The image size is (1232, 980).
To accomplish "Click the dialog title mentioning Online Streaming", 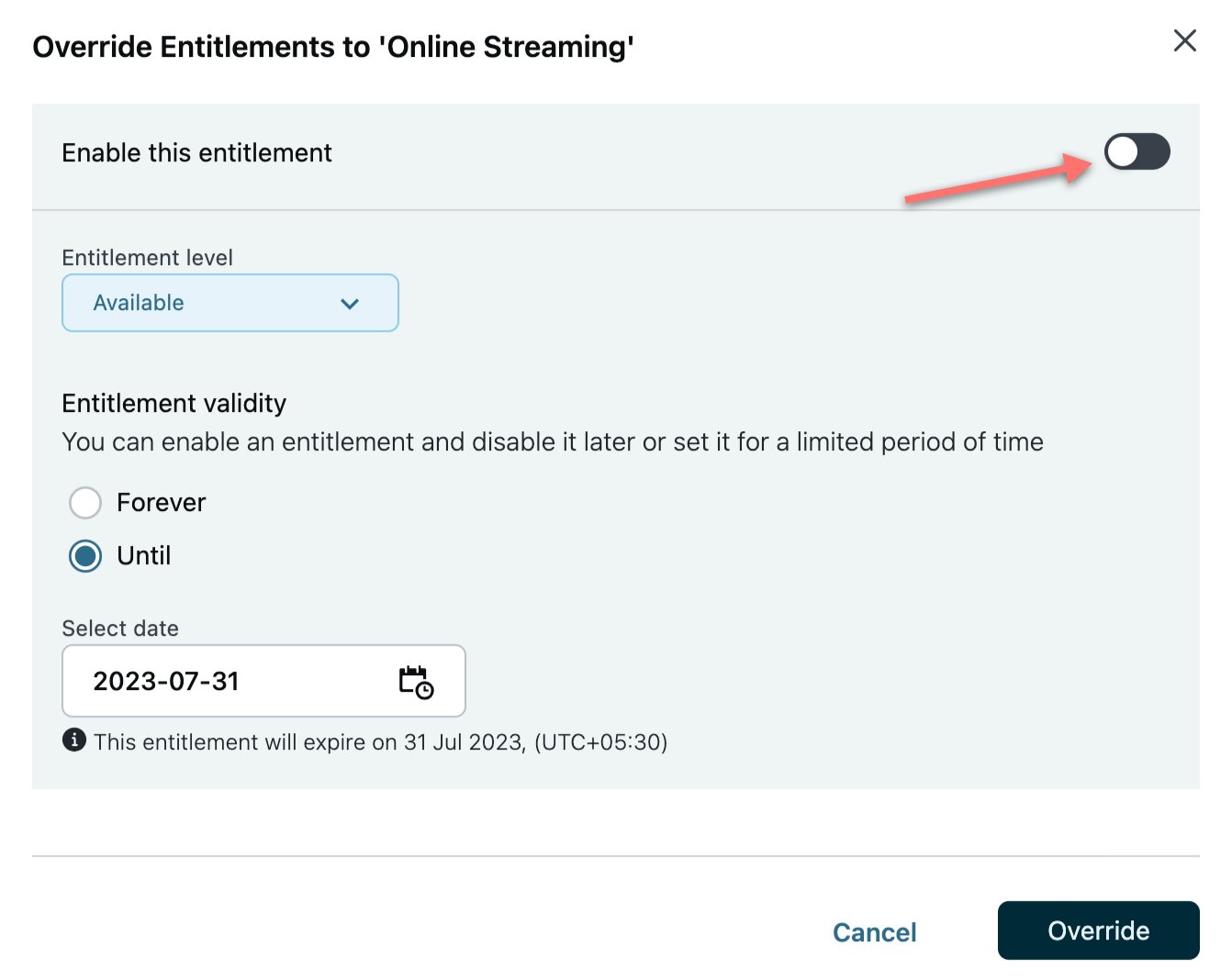I will (x=333, y=47).
